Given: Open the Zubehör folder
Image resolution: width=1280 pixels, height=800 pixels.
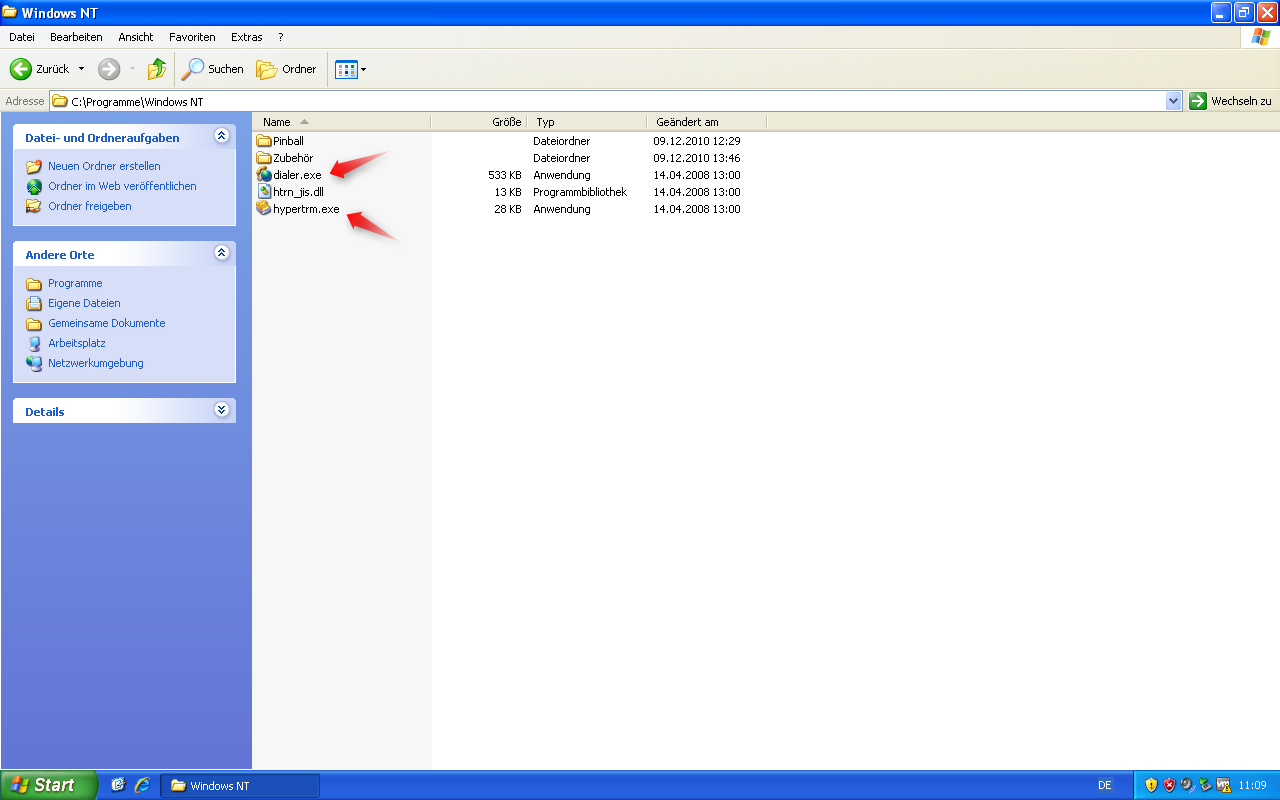Looking at the screenshot, I should (291, 157).
